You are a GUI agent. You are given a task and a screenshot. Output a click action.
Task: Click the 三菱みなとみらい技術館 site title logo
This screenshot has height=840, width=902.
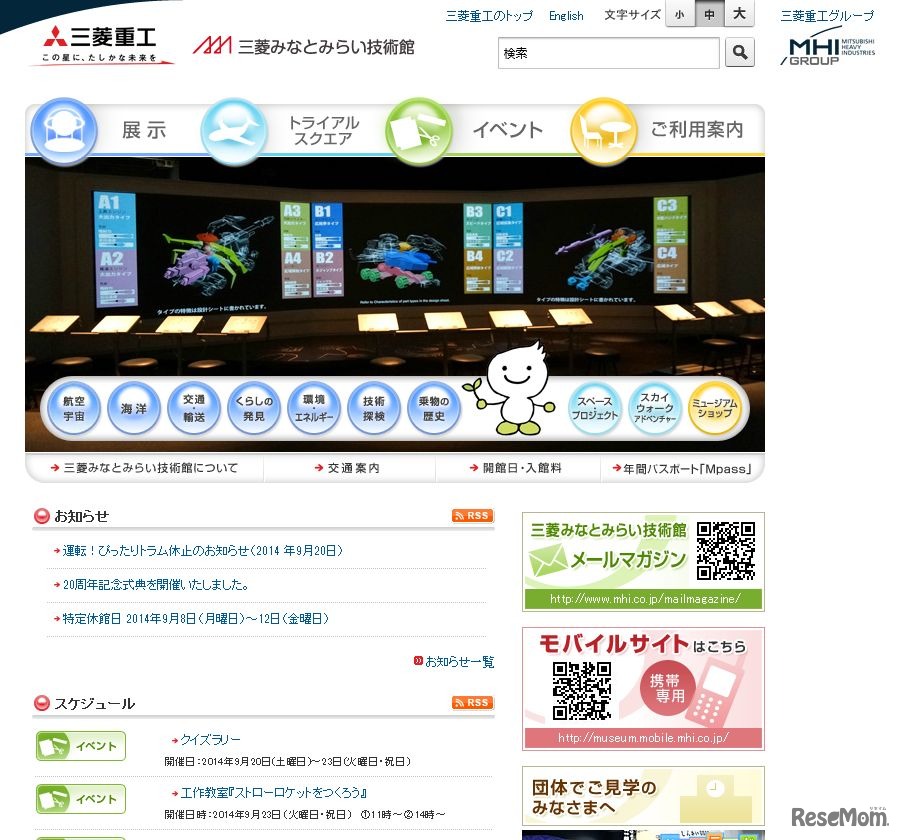tap(304, 46)
